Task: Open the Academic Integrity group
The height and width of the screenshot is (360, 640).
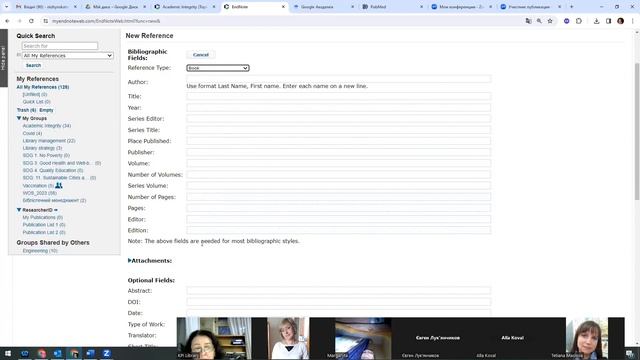Action: [47, 126]
